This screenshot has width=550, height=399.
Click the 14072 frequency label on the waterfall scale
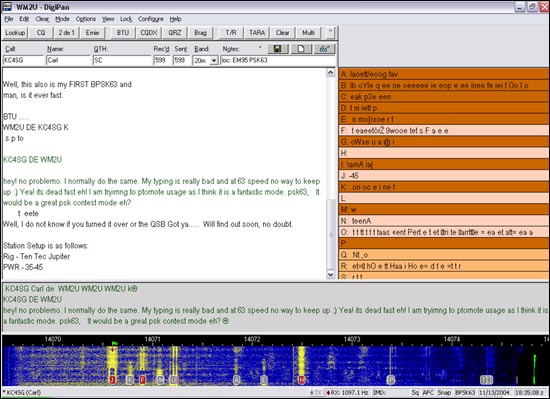click(252, 339)
